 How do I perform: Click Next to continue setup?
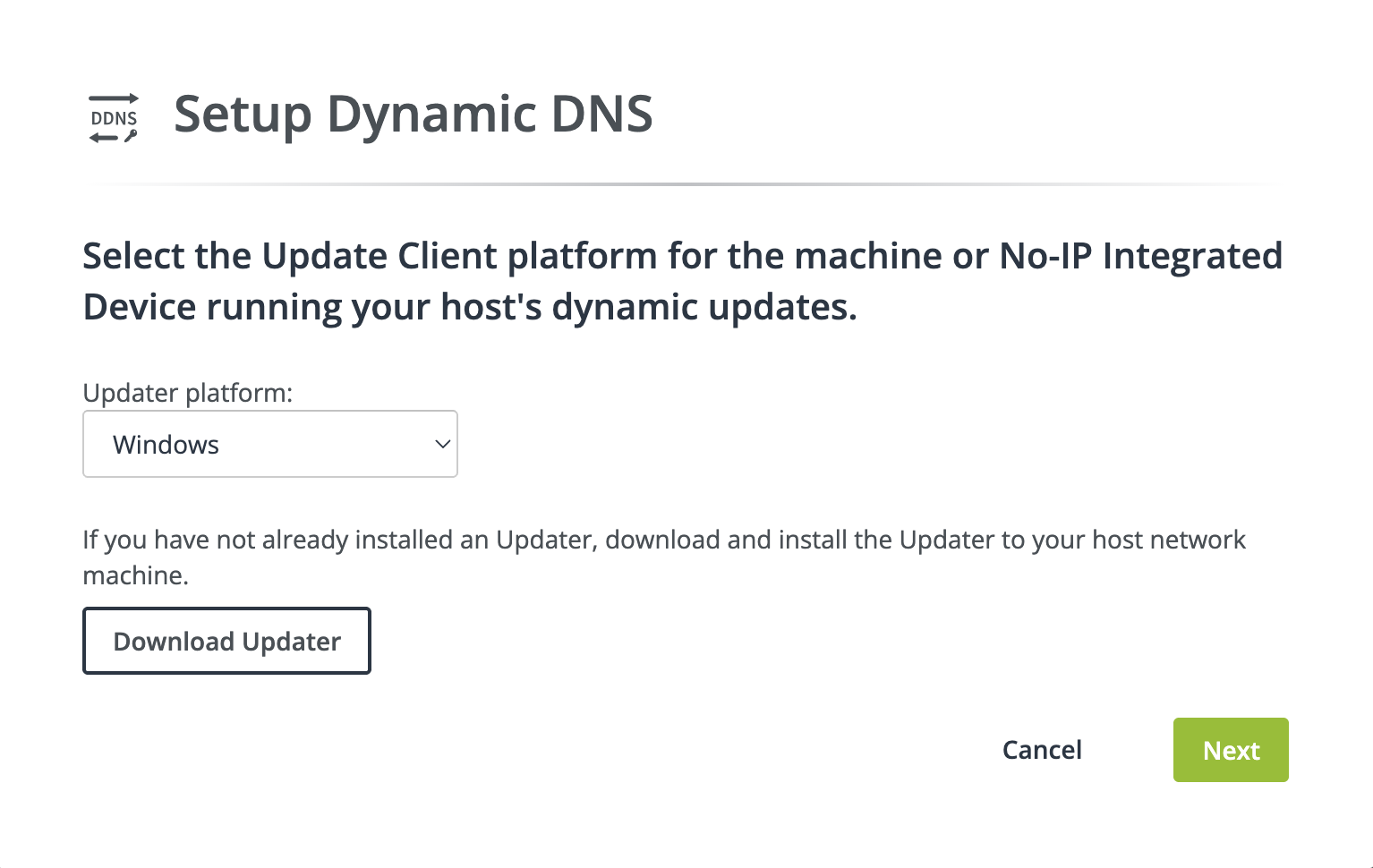[x=1231, y=750]
